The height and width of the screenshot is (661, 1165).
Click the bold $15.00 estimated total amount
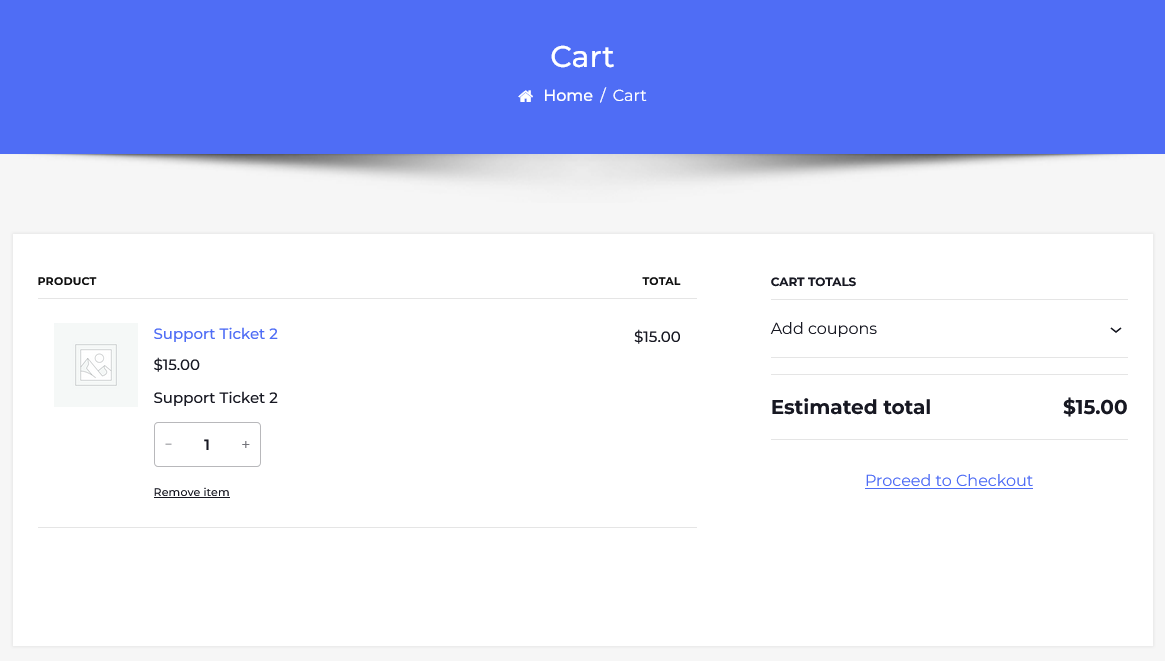(1094, 408)
